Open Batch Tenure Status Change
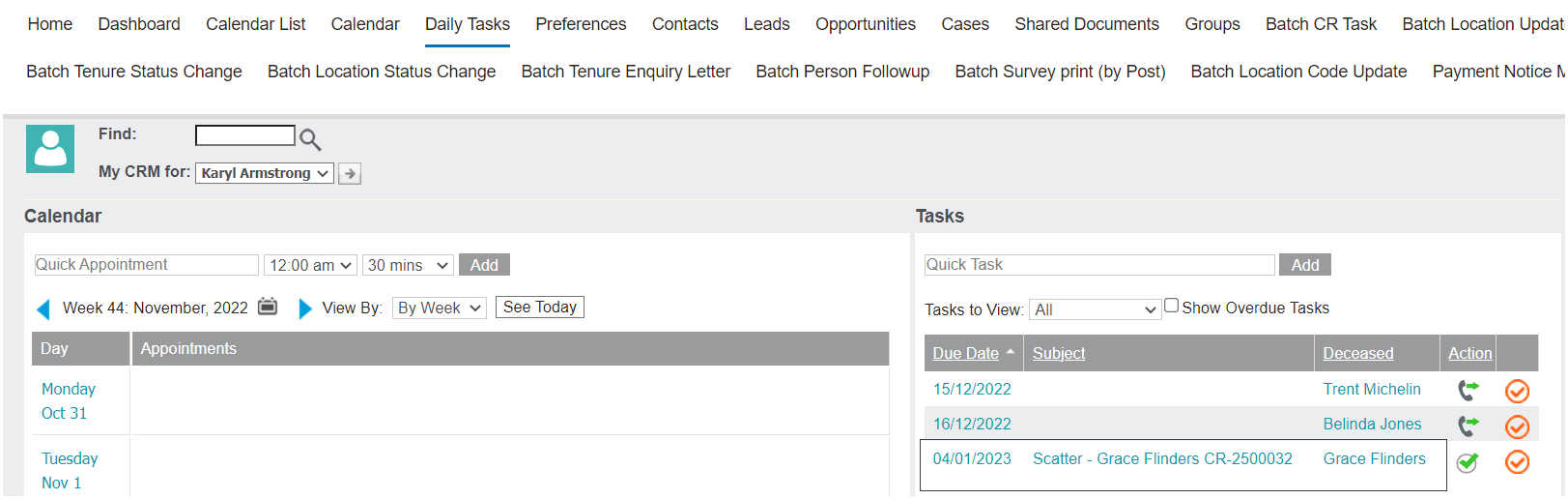1568x499 pixels. click(x=134, y=72)
